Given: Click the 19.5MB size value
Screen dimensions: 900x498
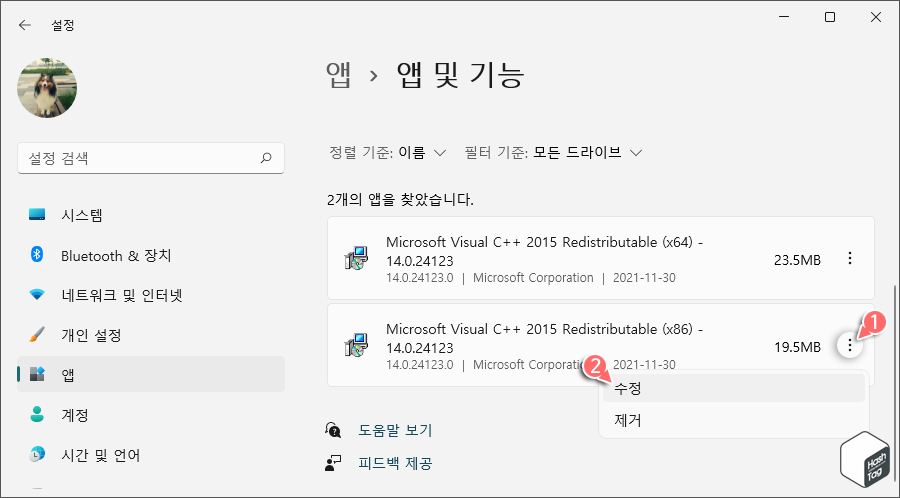Looking at the screenshot, I should pyautogui.click(x=797, y=347).
